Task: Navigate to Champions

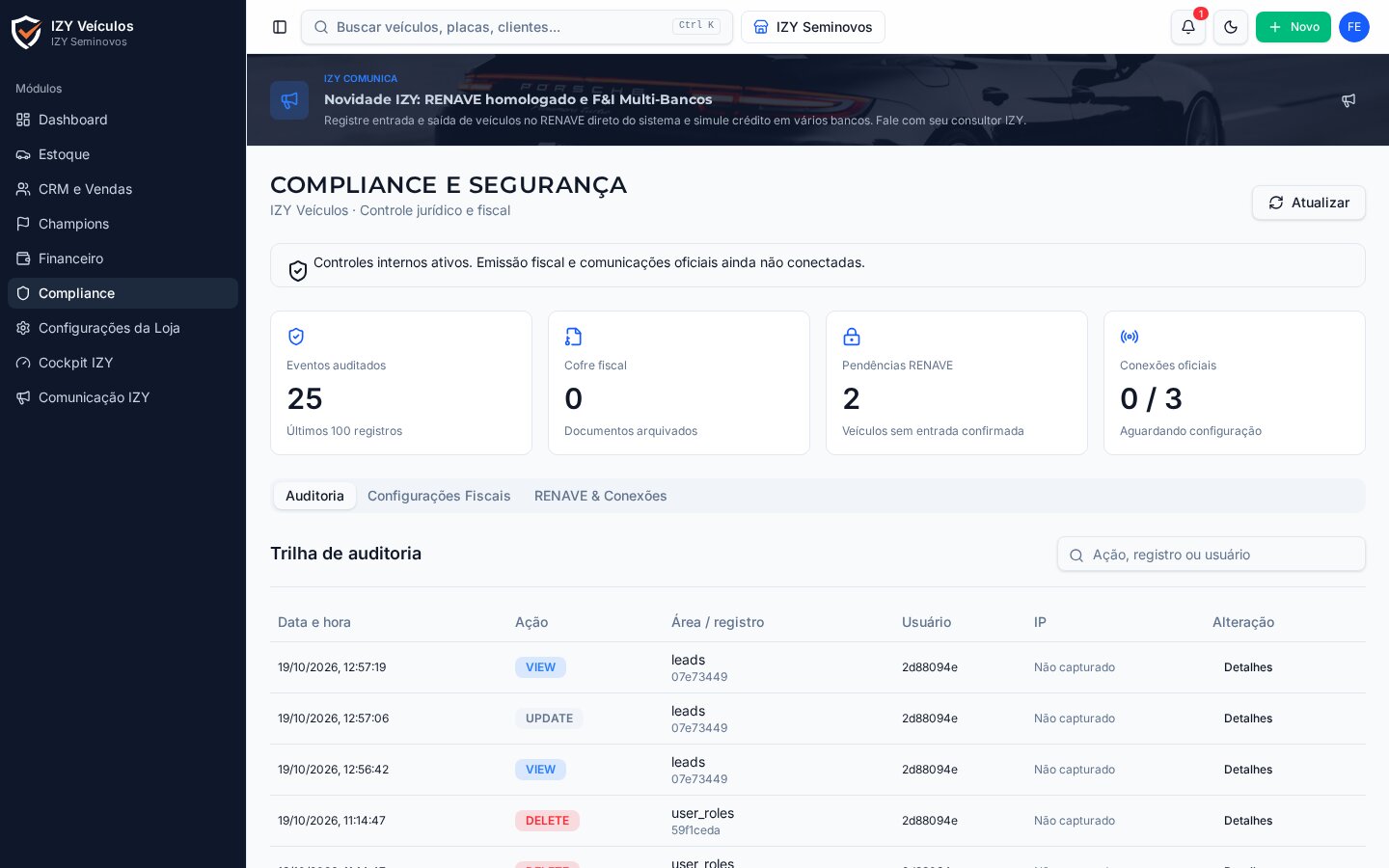Action: [x=123, y=224]
